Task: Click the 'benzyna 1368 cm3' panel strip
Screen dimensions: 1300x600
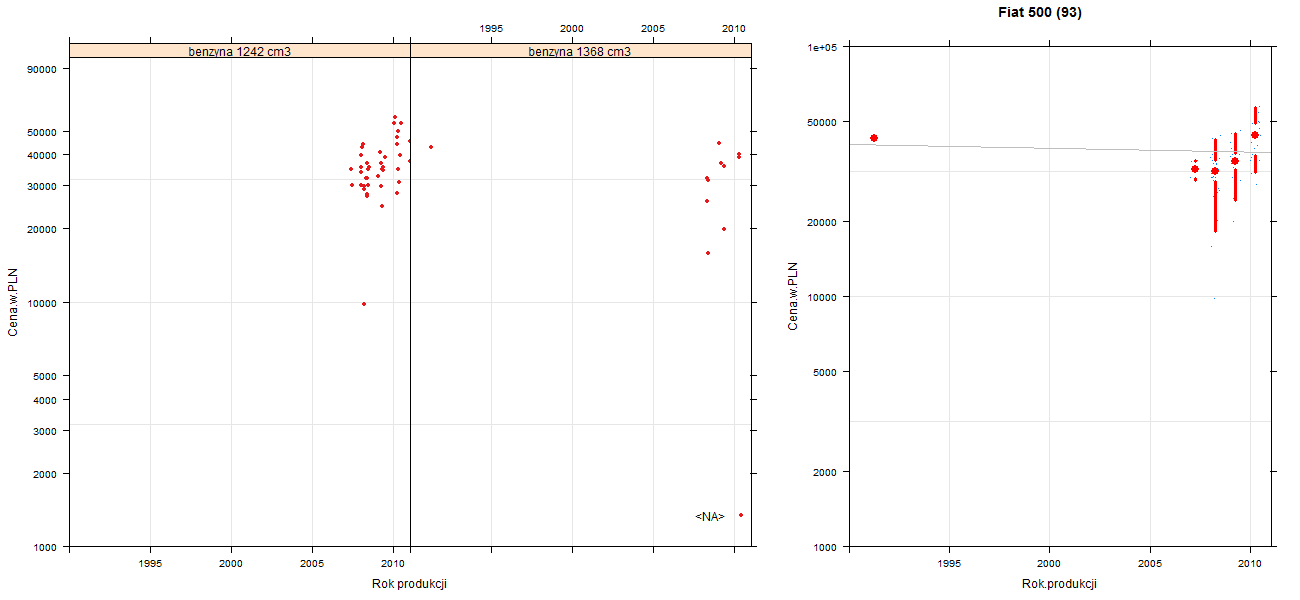Action: [x=580, y=51]
